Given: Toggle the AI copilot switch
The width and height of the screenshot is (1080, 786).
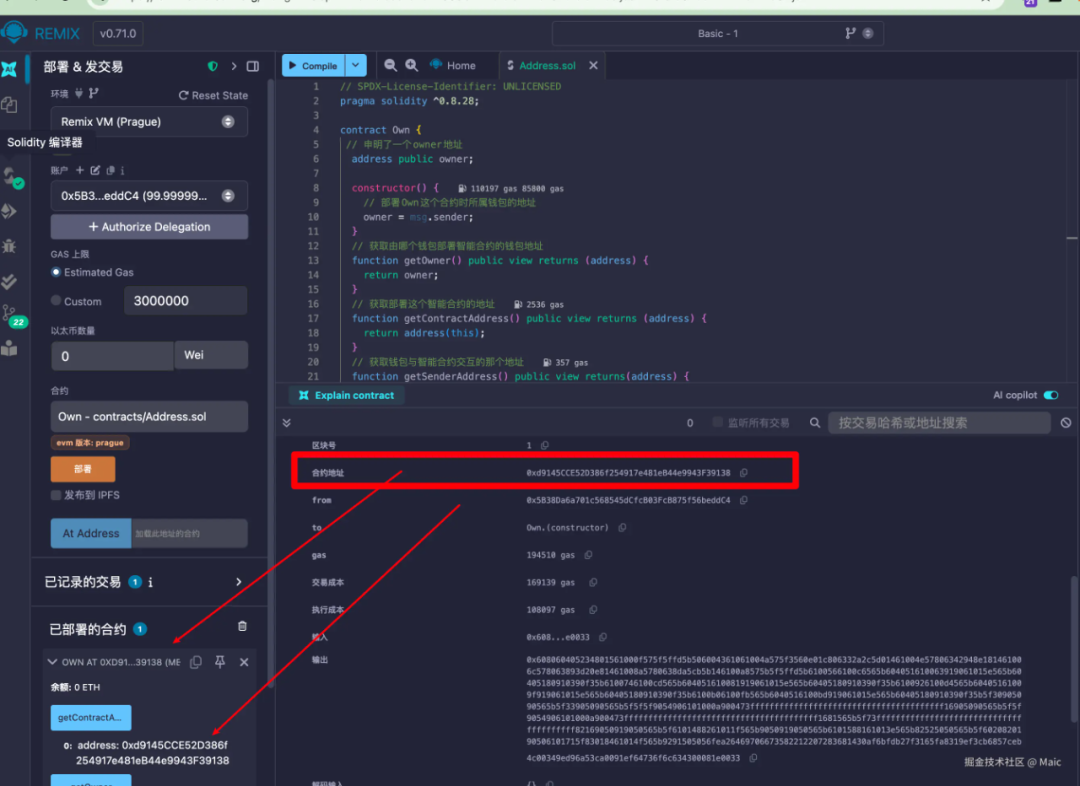Looking at the screenshot, I should coord(1051,395).
